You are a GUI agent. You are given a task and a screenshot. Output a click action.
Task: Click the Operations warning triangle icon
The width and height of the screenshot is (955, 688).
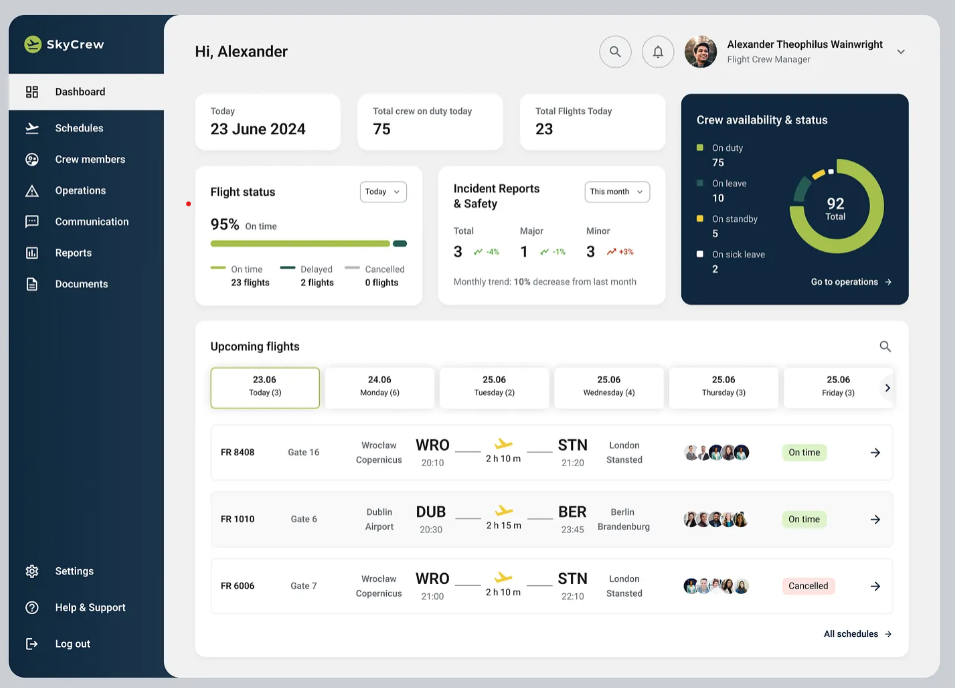(x=32, y=191)
